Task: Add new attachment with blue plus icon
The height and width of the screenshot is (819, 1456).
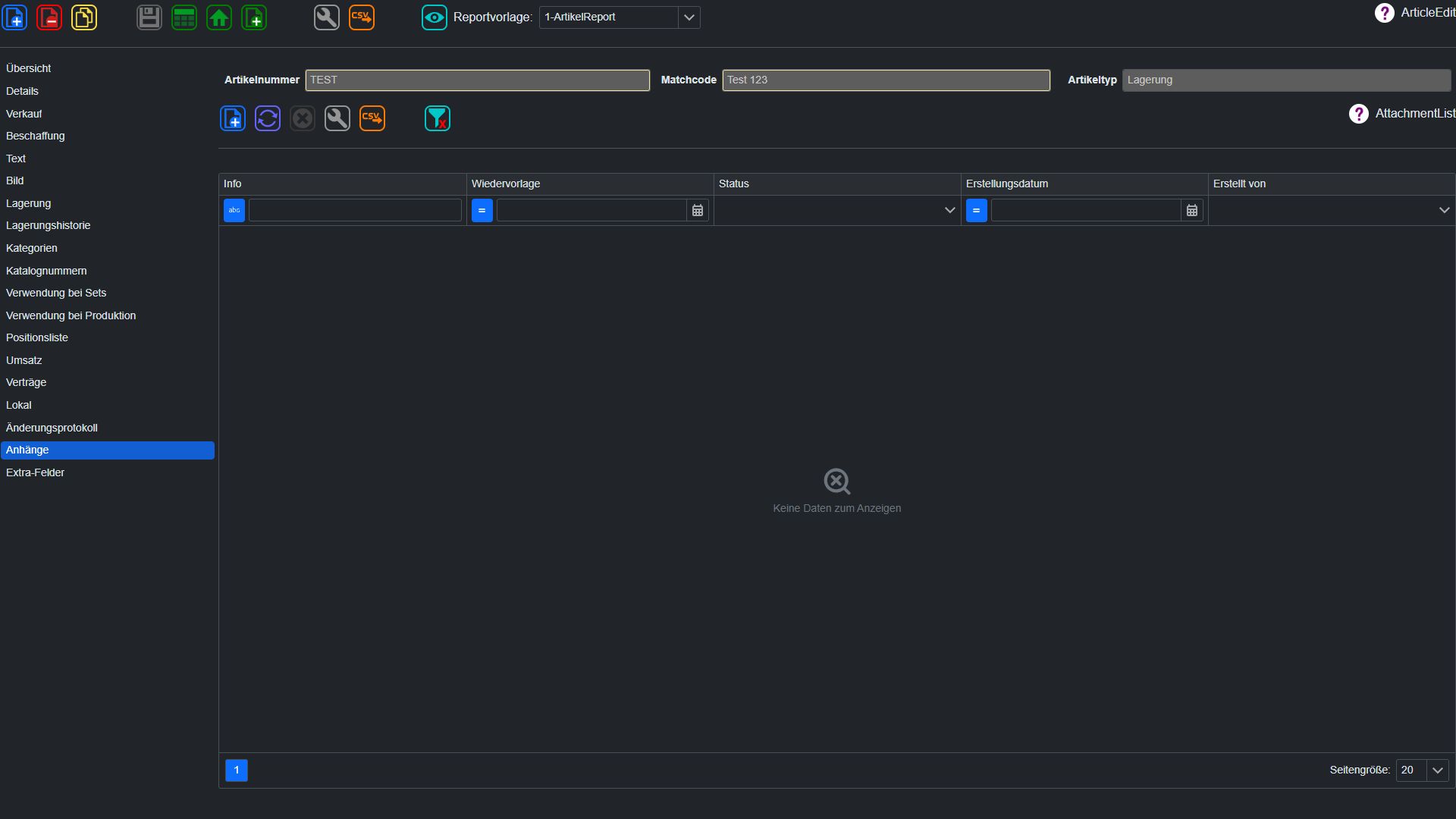Action: (x=233, y=118)
